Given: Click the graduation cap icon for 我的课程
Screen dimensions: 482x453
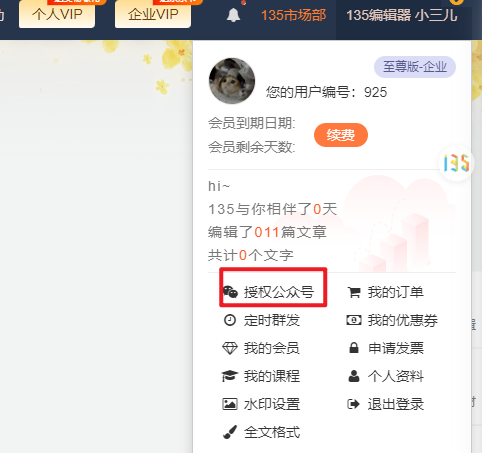Looking at the screenshot, I should 230,376.
